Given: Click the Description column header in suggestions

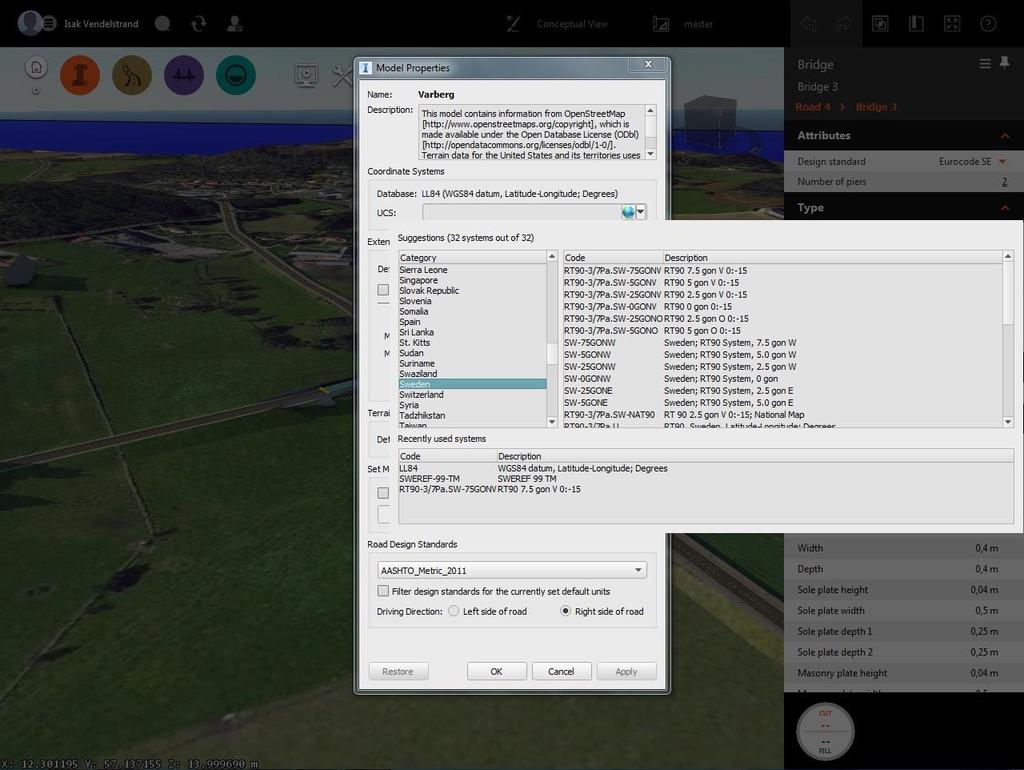Looking at the screenshot, I should (x=833, y=257).
